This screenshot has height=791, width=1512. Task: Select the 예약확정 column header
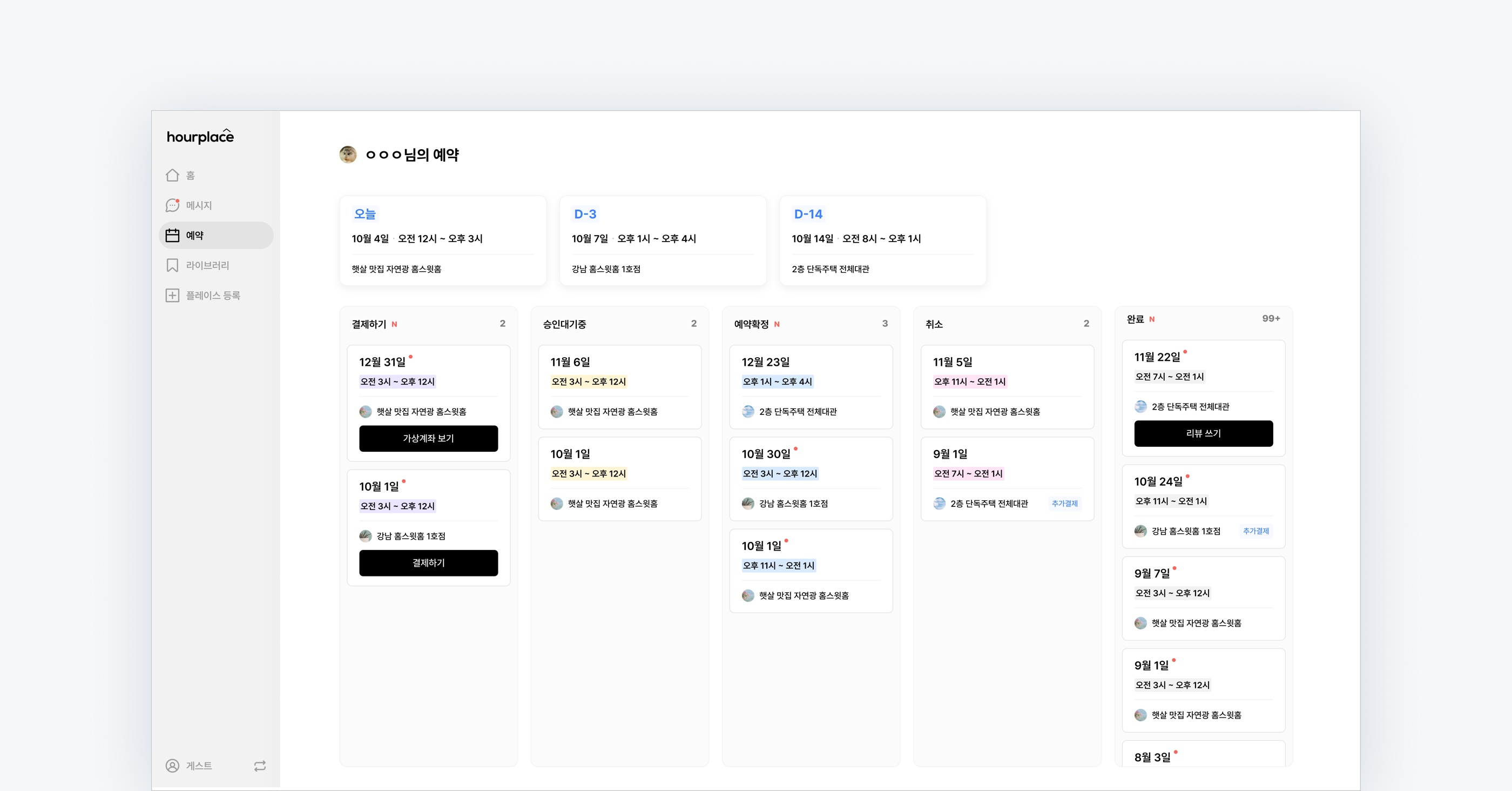click(751, 324)
